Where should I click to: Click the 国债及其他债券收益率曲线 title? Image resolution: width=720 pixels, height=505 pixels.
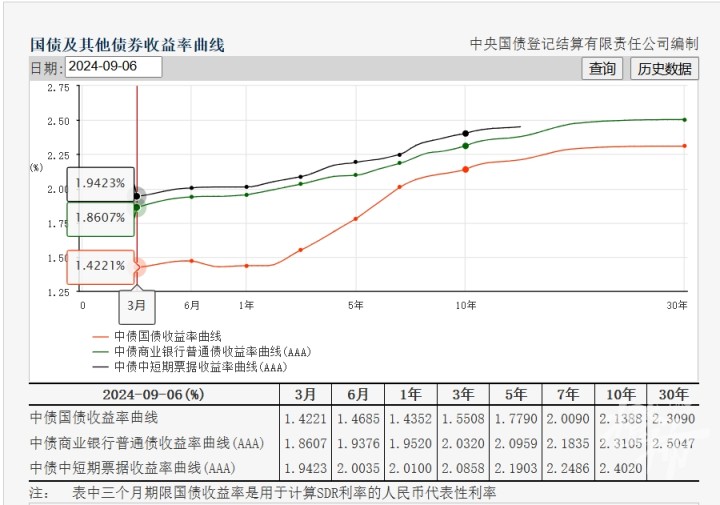127,45
